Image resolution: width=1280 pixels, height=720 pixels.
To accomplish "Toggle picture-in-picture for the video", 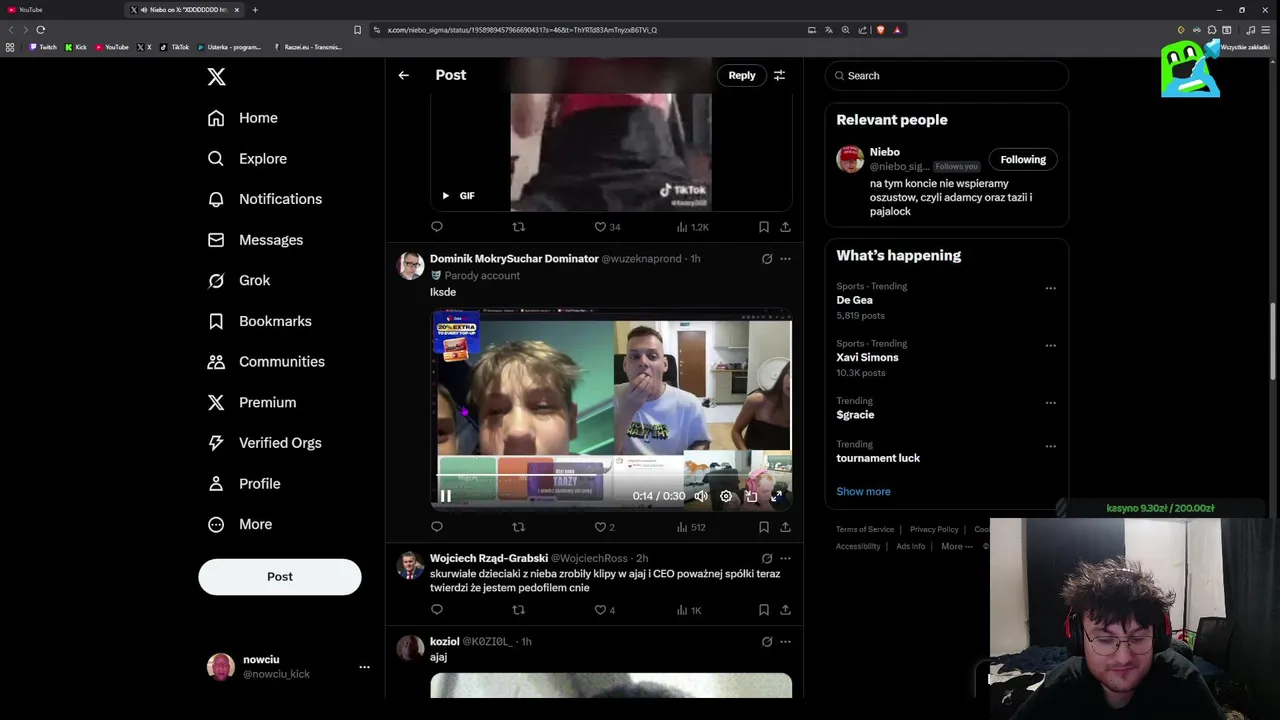I will pos(751,496).
